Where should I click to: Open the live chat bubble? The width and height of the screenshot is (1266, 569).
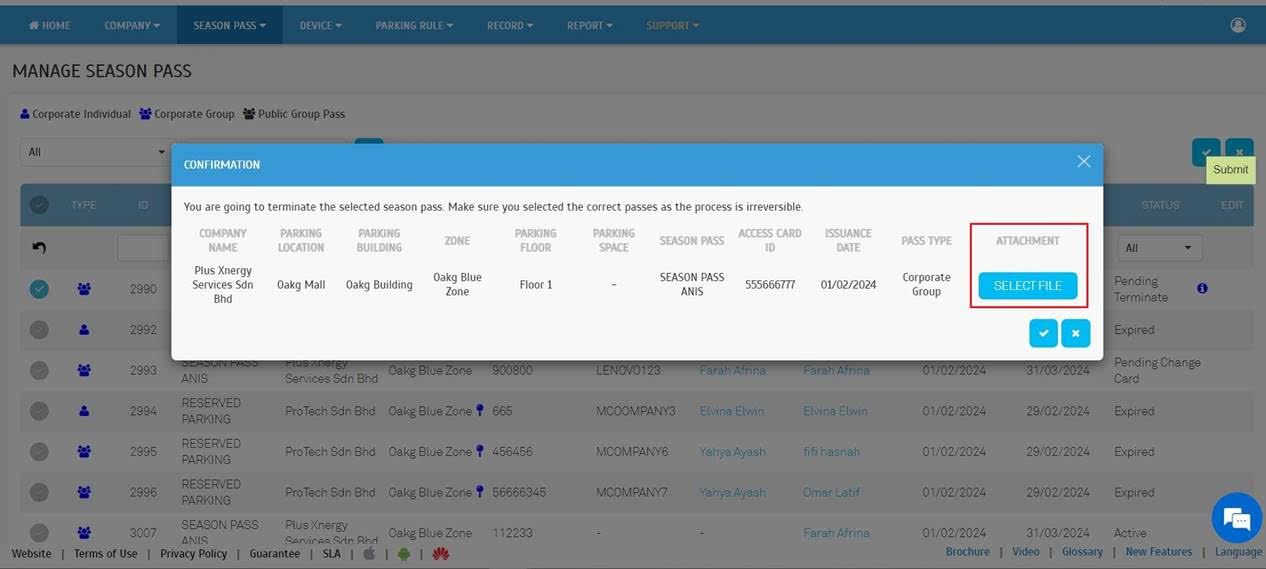pos(1236,518)
